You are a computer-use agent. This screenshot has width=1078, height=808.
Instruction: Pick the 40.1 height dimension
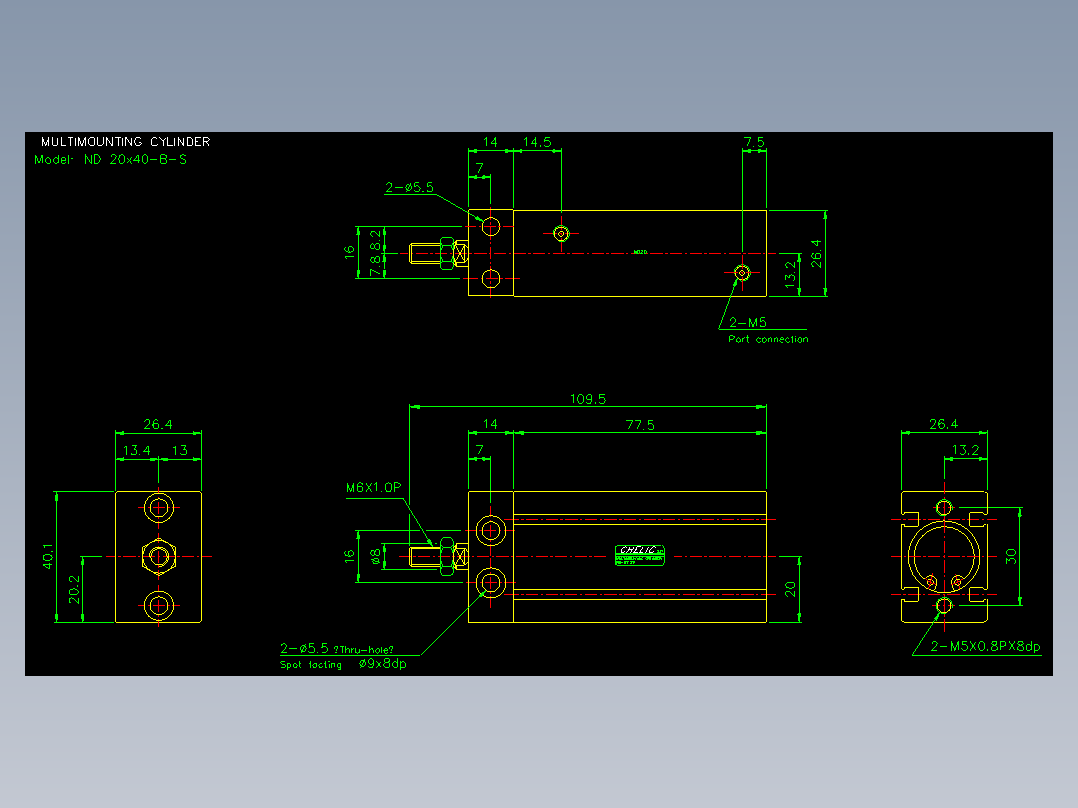(48, 556)
